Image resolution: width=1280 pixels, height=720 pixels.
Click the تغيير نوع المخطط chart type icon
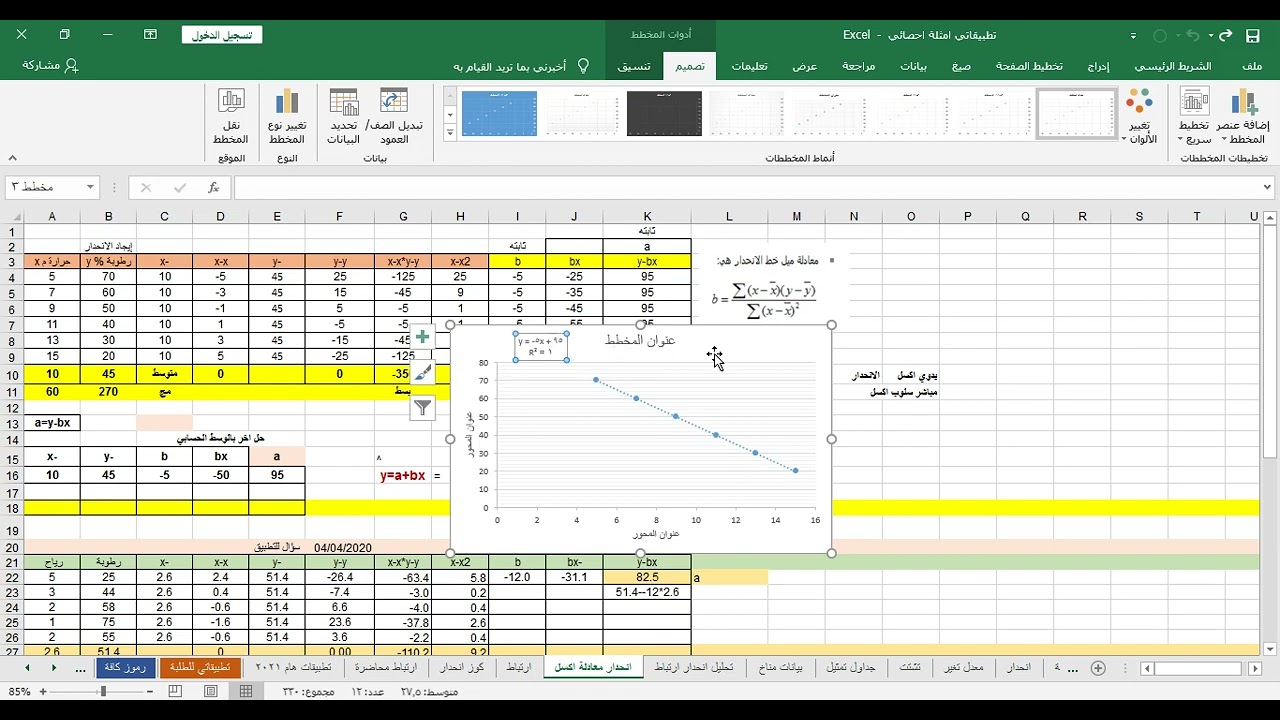pyautogui.click(x=287, y=116)
